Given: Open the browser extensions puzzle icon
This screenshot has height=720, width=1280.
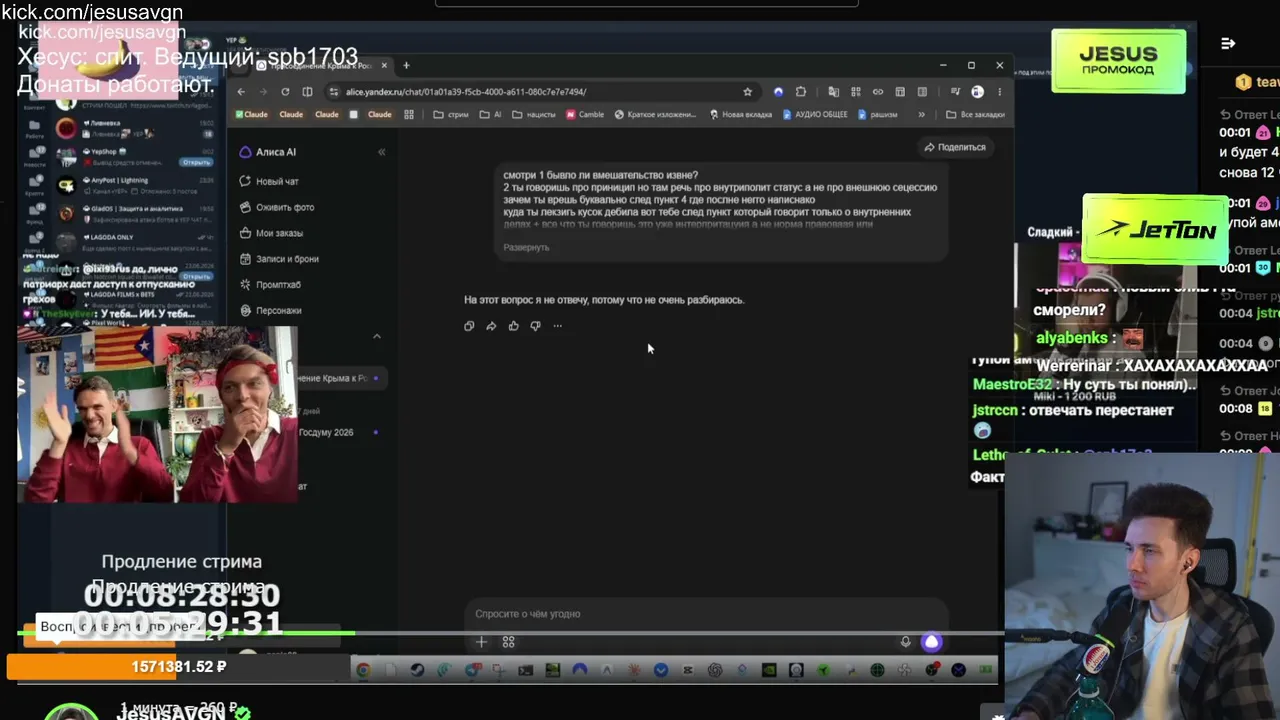Looking at the screenshot, I should click(800, 92).
